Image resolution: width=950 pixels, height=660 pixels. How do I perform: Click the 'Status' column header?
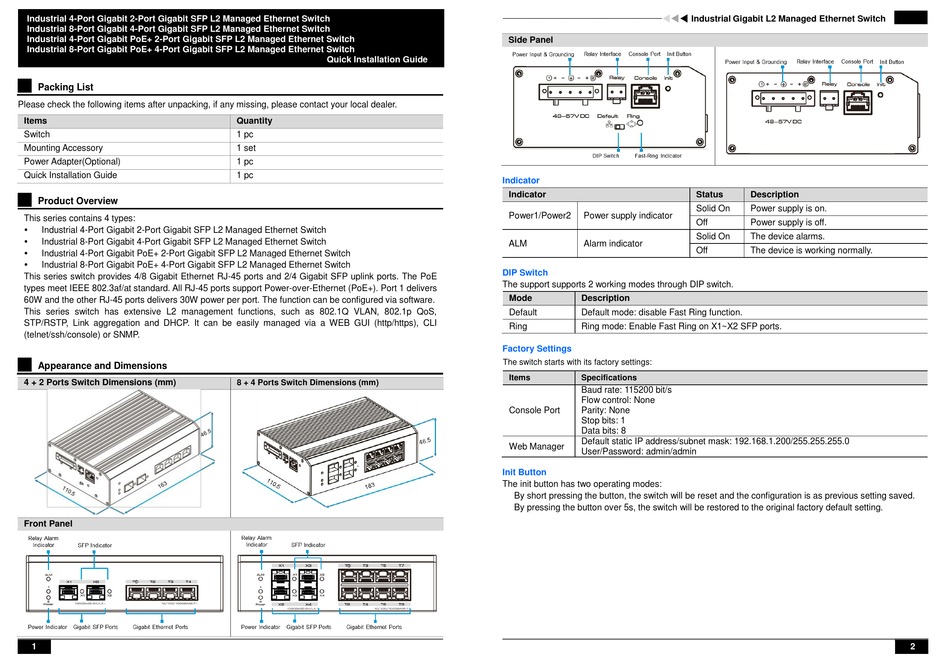click(x=709, y=195)
